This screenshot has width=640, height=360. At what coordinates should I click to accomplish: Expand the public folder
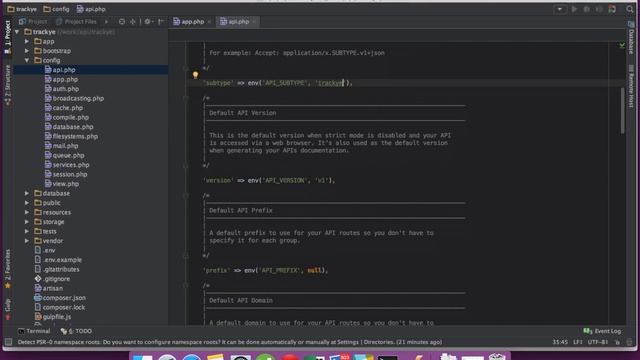tap(27, 203)
